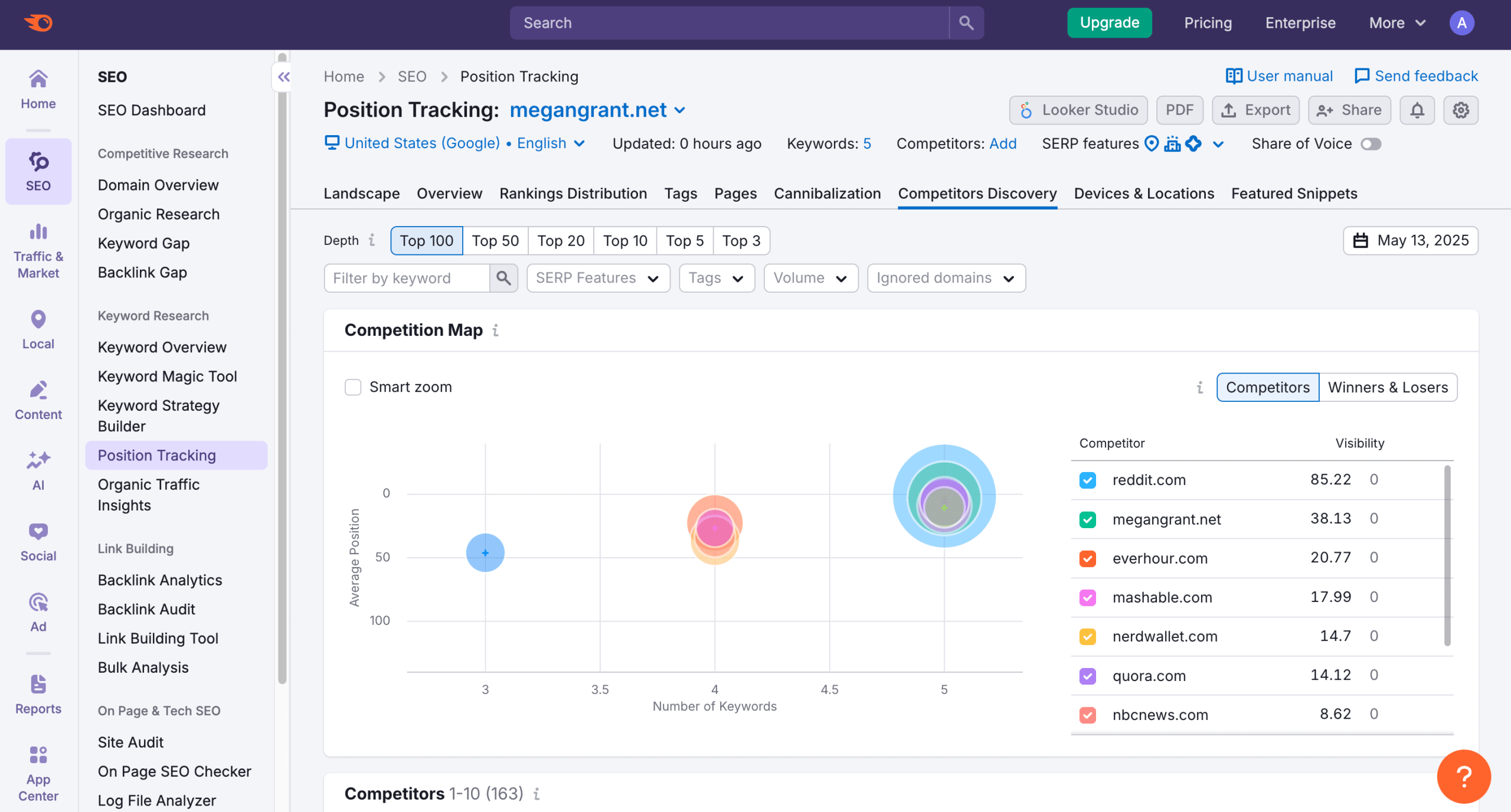Click the keyword filter search icon
Screen dimensions: 1511x812
tap(503, 278)
